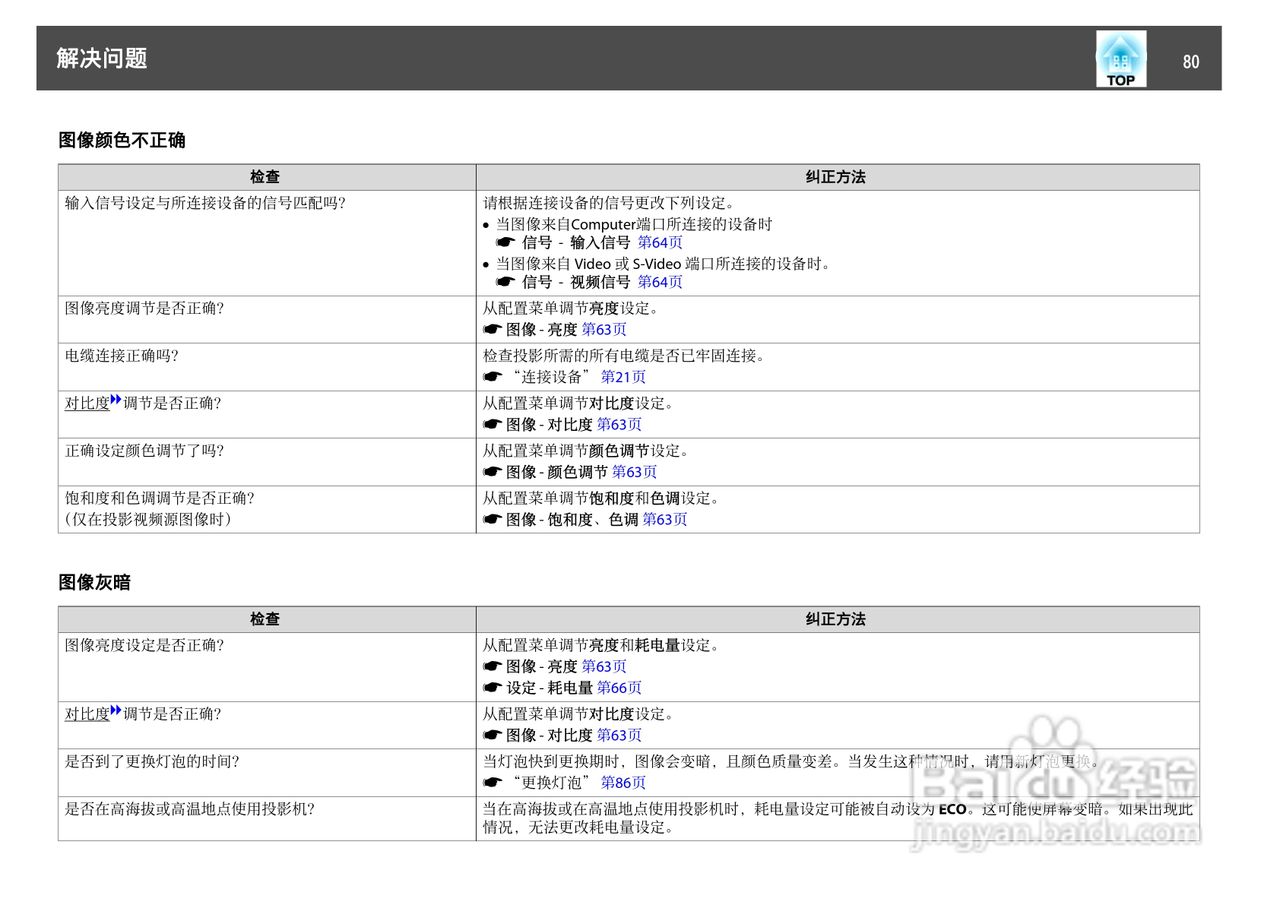1280x905 pixels.
Task: Open 第21页 link for 连接设备
Action: [x=623, y=377]
